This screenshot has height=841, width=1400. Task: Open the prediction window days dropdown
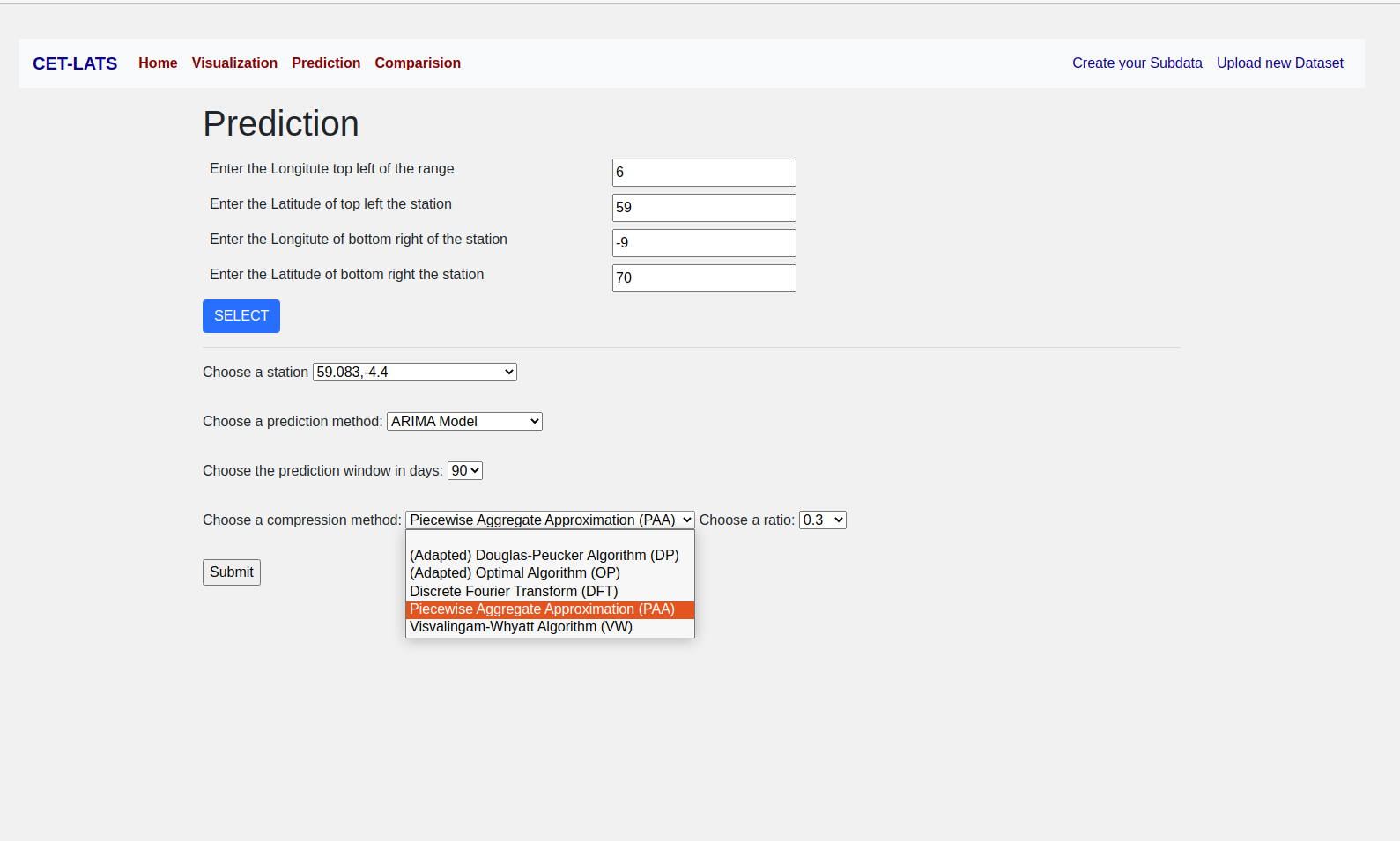tap(464, 471)
